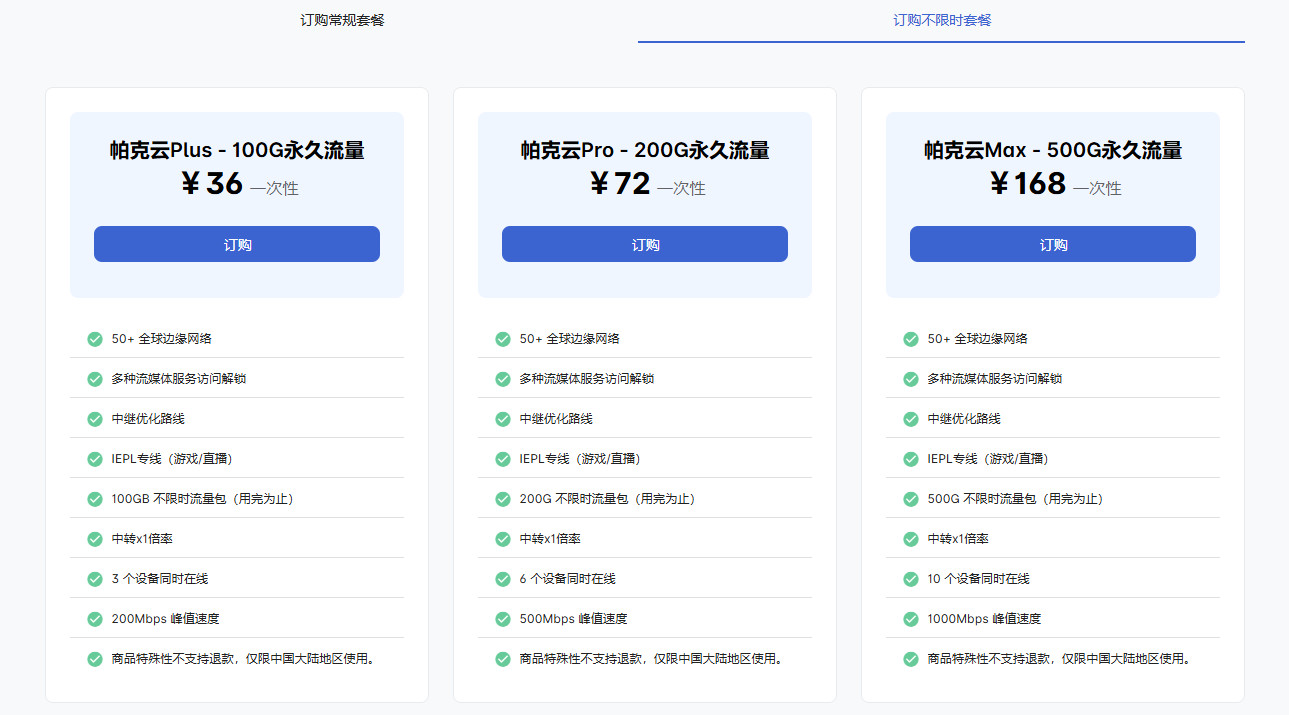Screen dimensions: 1289x715
Task: Click the green check beside 3 个设备同时在线
Action: click(x=94, y=578)
